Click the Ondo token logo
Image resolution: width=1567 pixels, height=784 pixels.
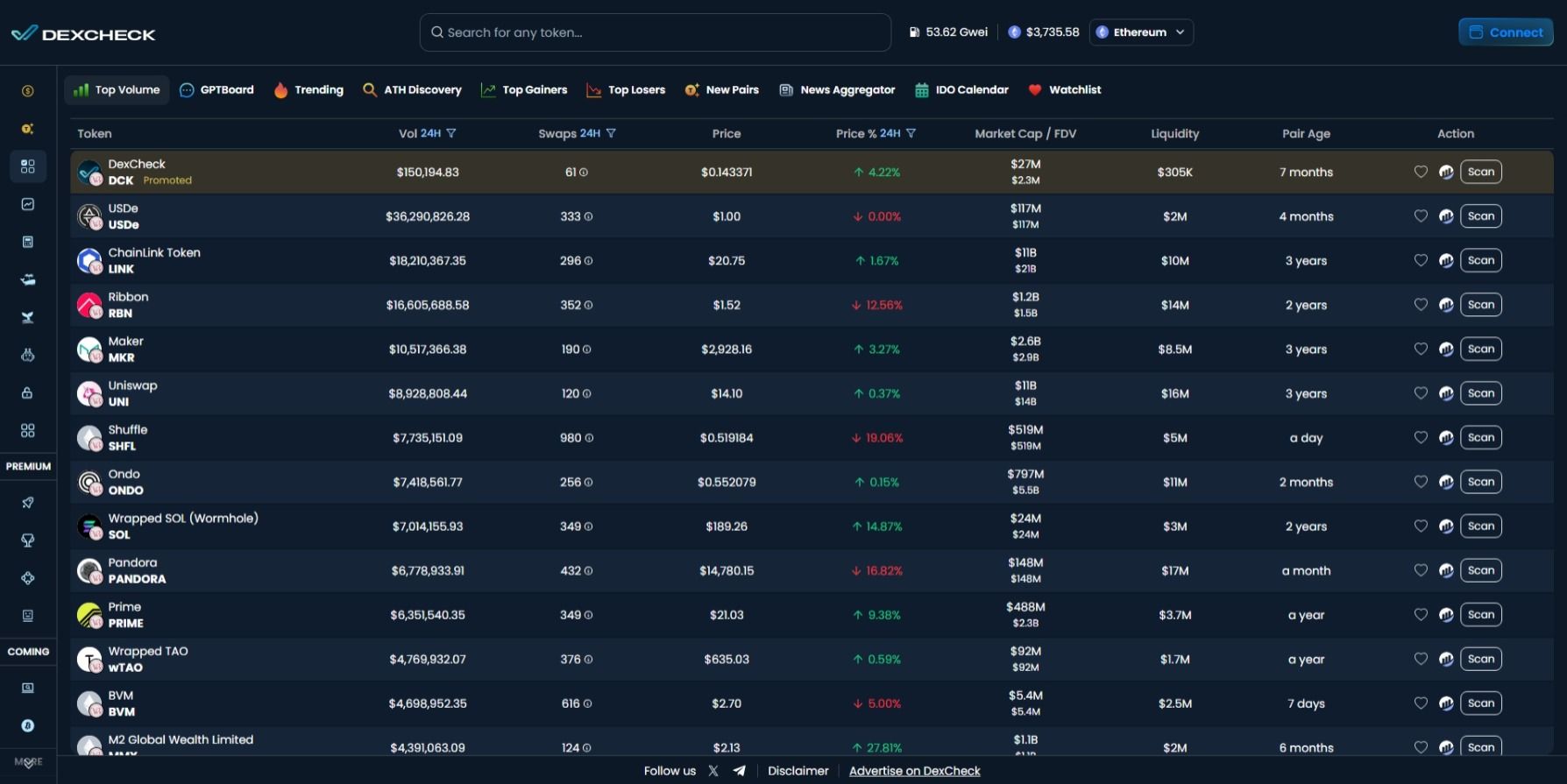coord(89,482)
